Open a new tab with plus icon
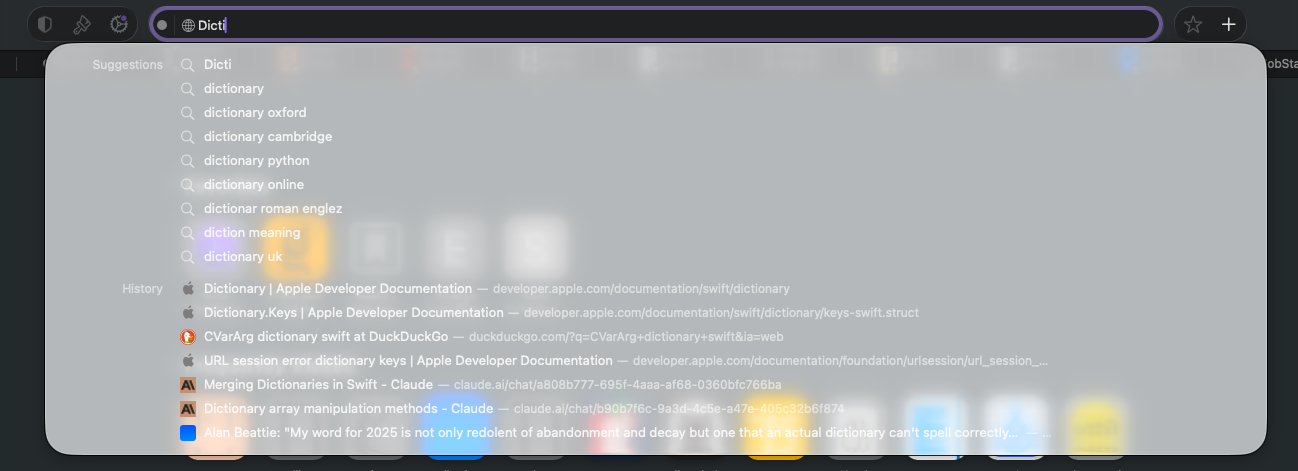 [1229, 25]
